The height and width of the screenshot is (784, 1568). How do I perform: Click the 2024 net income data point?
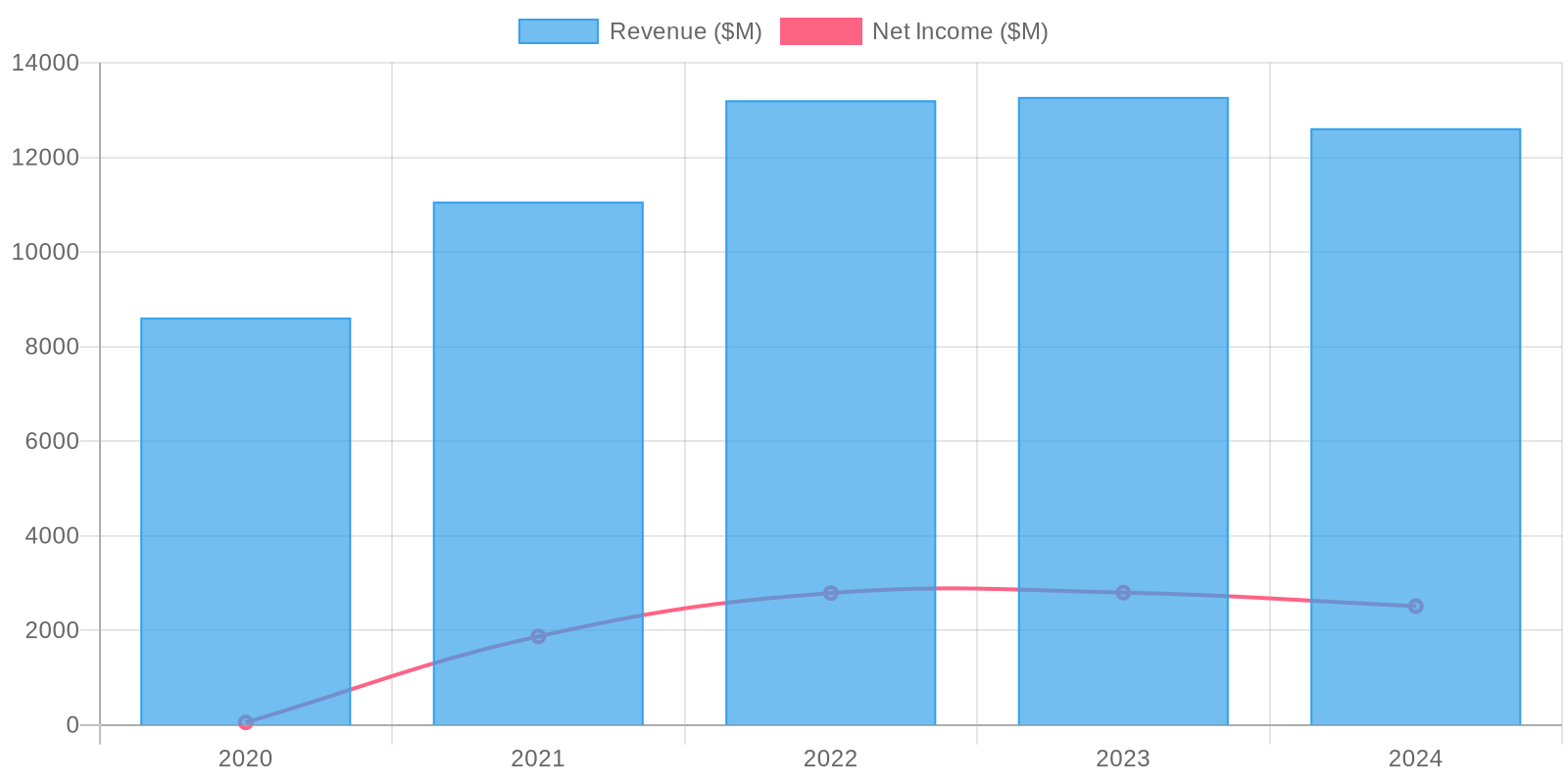[1415, 606]
